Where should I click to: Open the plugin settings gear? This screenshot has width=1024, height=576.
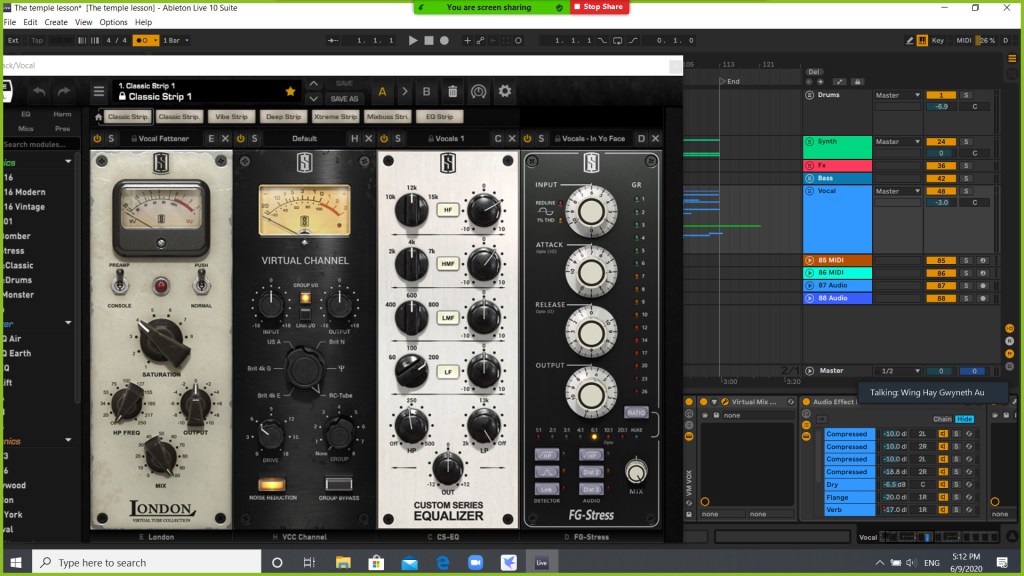click(505, 92)
